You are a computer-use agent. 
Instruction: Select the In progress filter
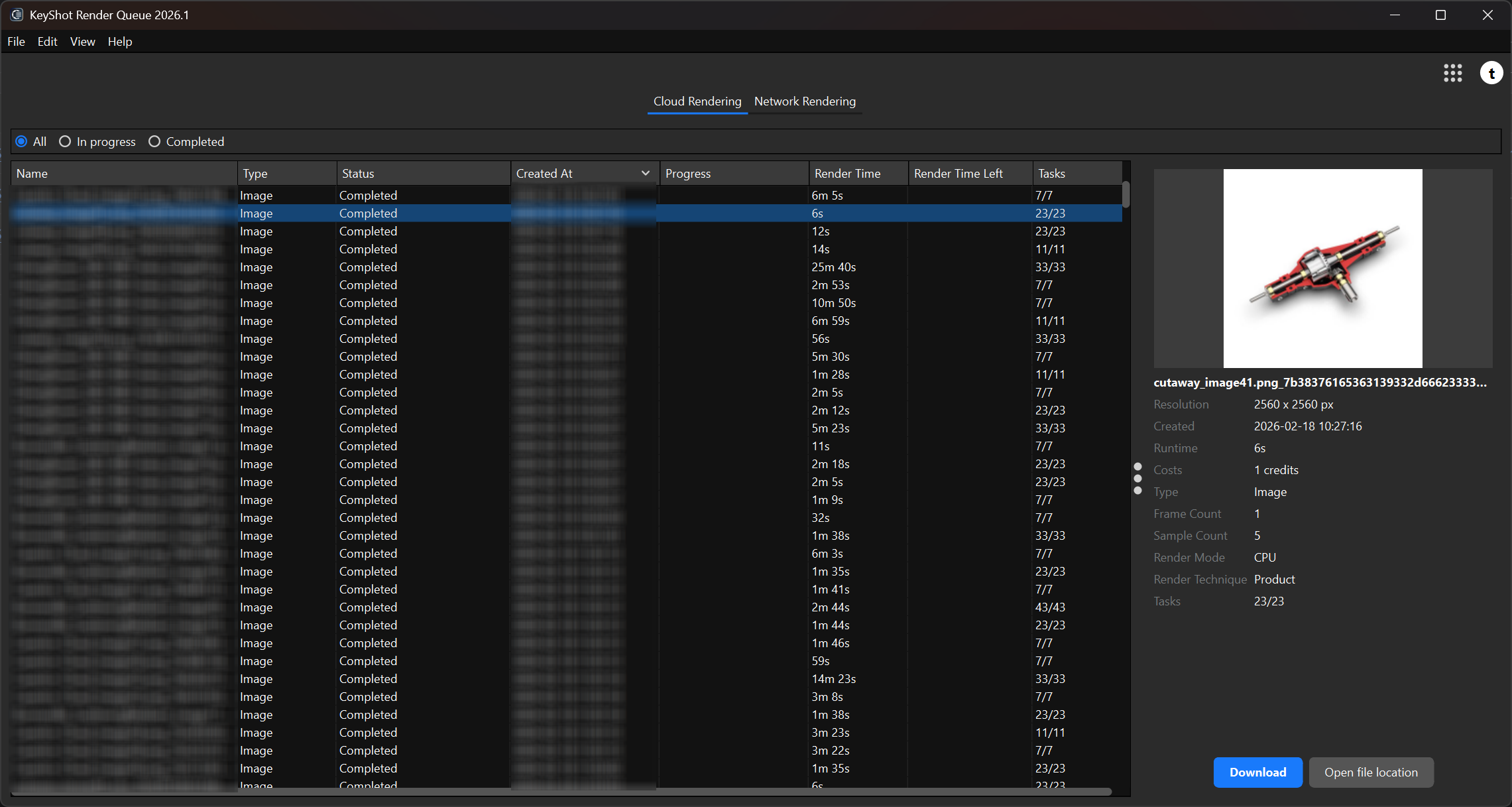coord(65,142)
